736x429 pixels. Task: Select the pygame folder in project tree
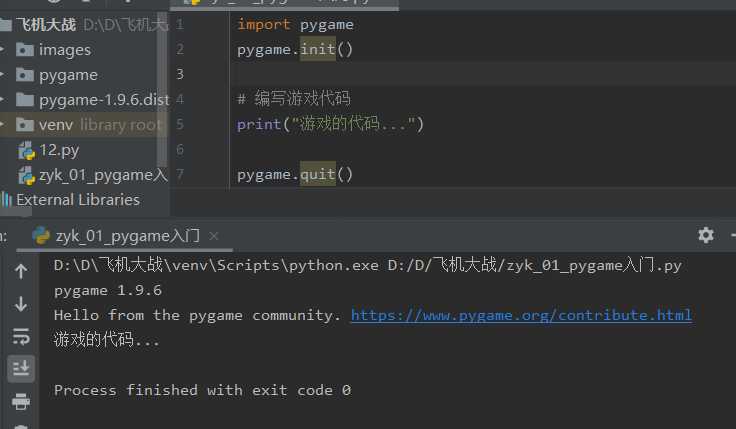pyautogui.click(x=69, y=75)
